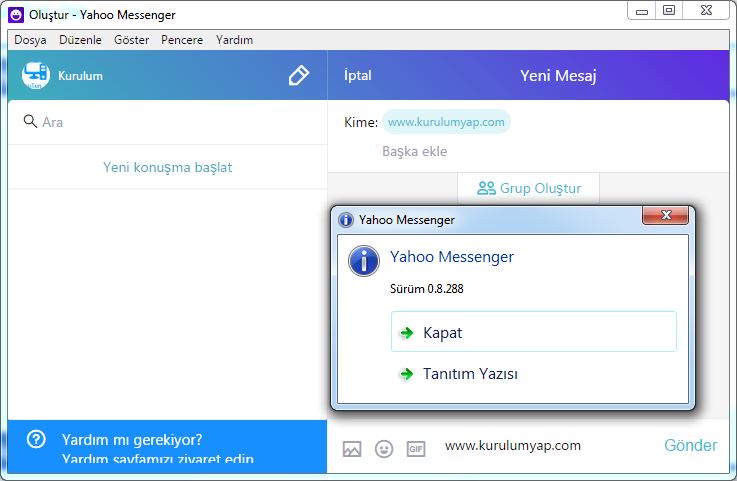Viewport: 737px width, 481px height.
Task: Click the Yardım mı gerekiyor? help banner
Action: [x=167, y=447]
